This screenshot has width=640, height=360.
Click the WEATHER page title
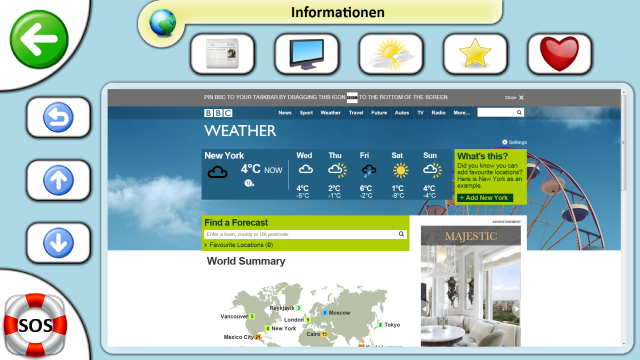[240, 131]
